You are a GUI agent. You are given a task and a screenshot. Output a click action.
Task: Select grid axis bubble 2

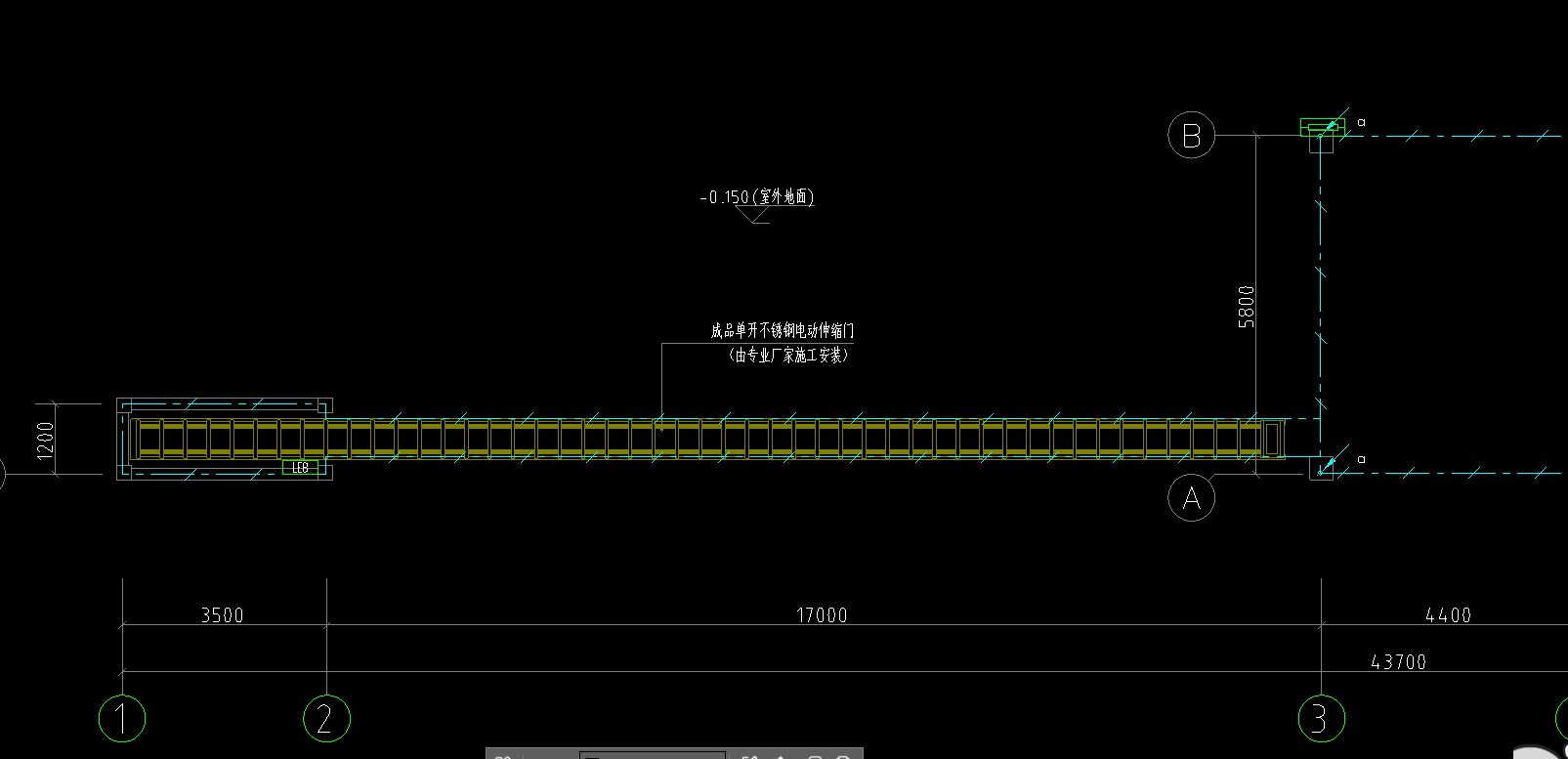click(326, 719)
